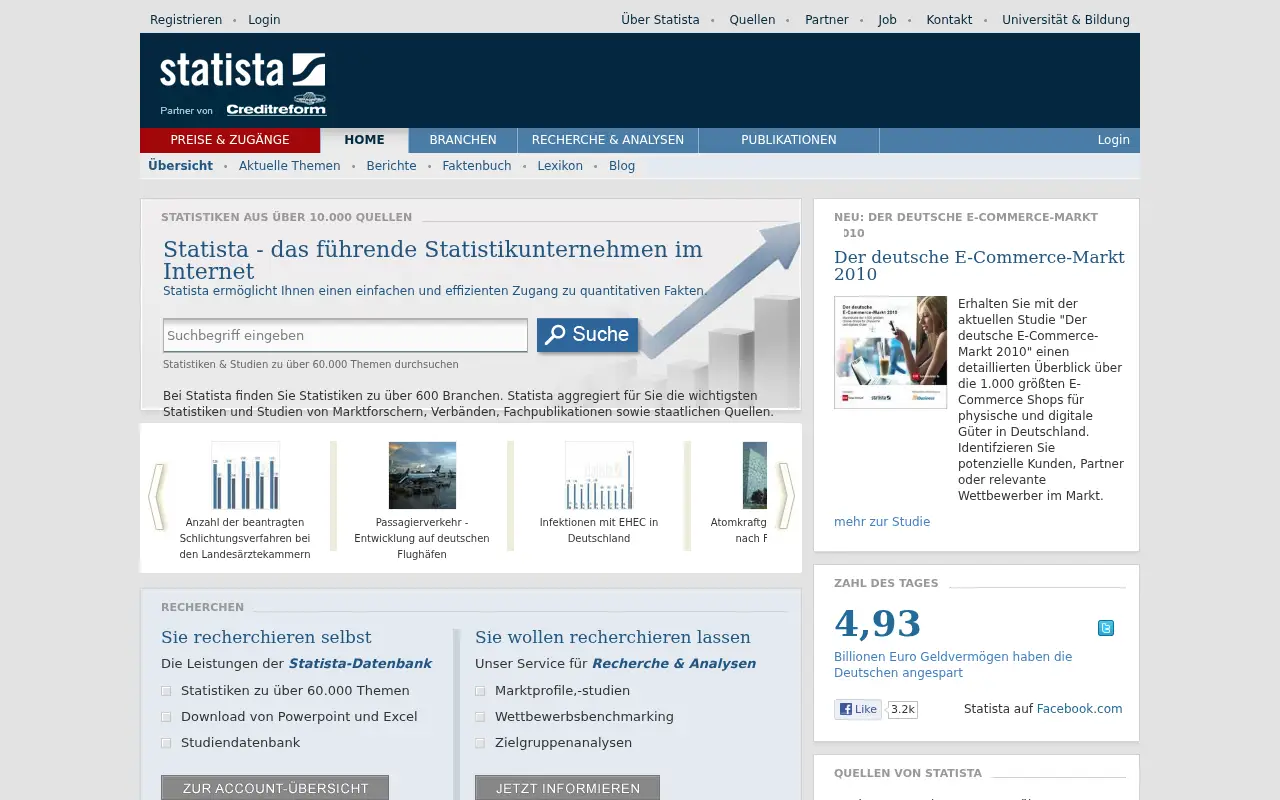Open the Quellen link
The image size is (1280, 800).
click(x=752, y=20)
